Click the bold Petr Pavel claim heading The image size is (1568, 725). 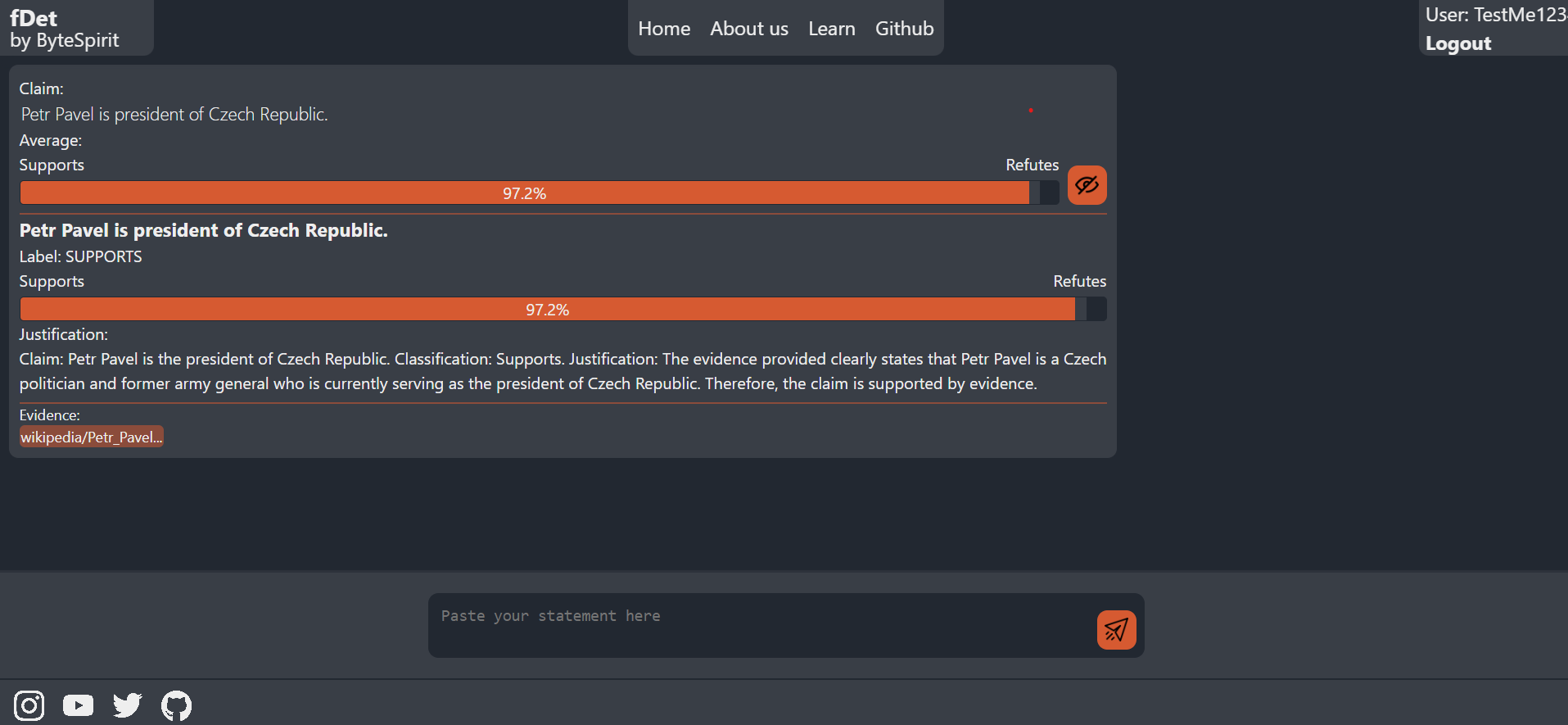(x=204, y=230)
